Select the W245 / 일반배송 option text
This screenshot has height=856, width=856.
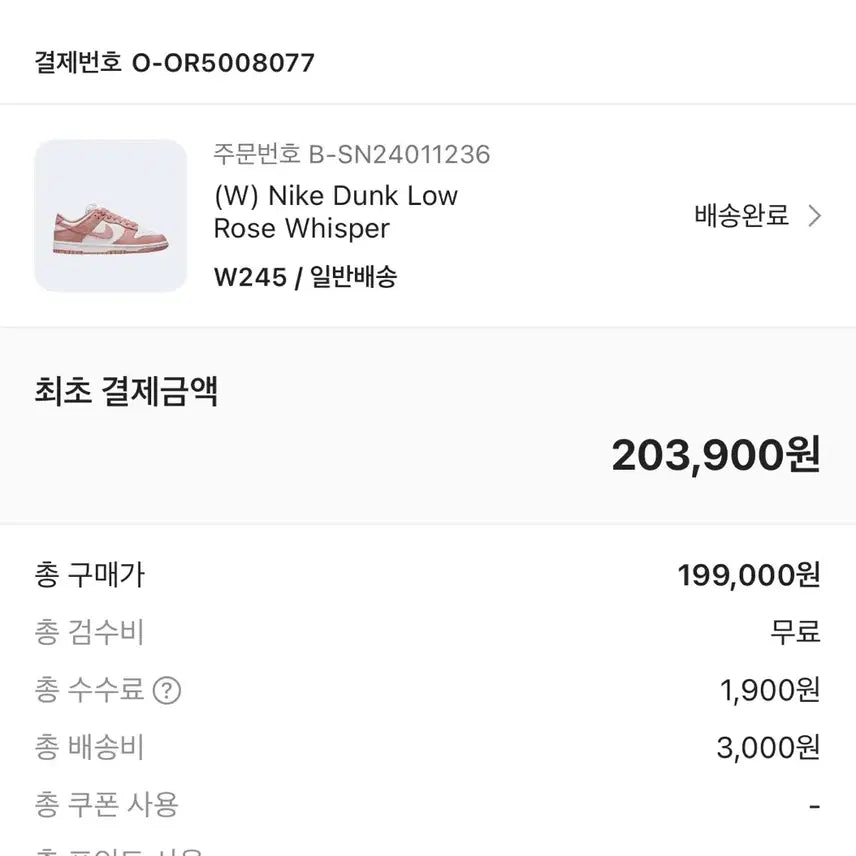click(305, 277)
